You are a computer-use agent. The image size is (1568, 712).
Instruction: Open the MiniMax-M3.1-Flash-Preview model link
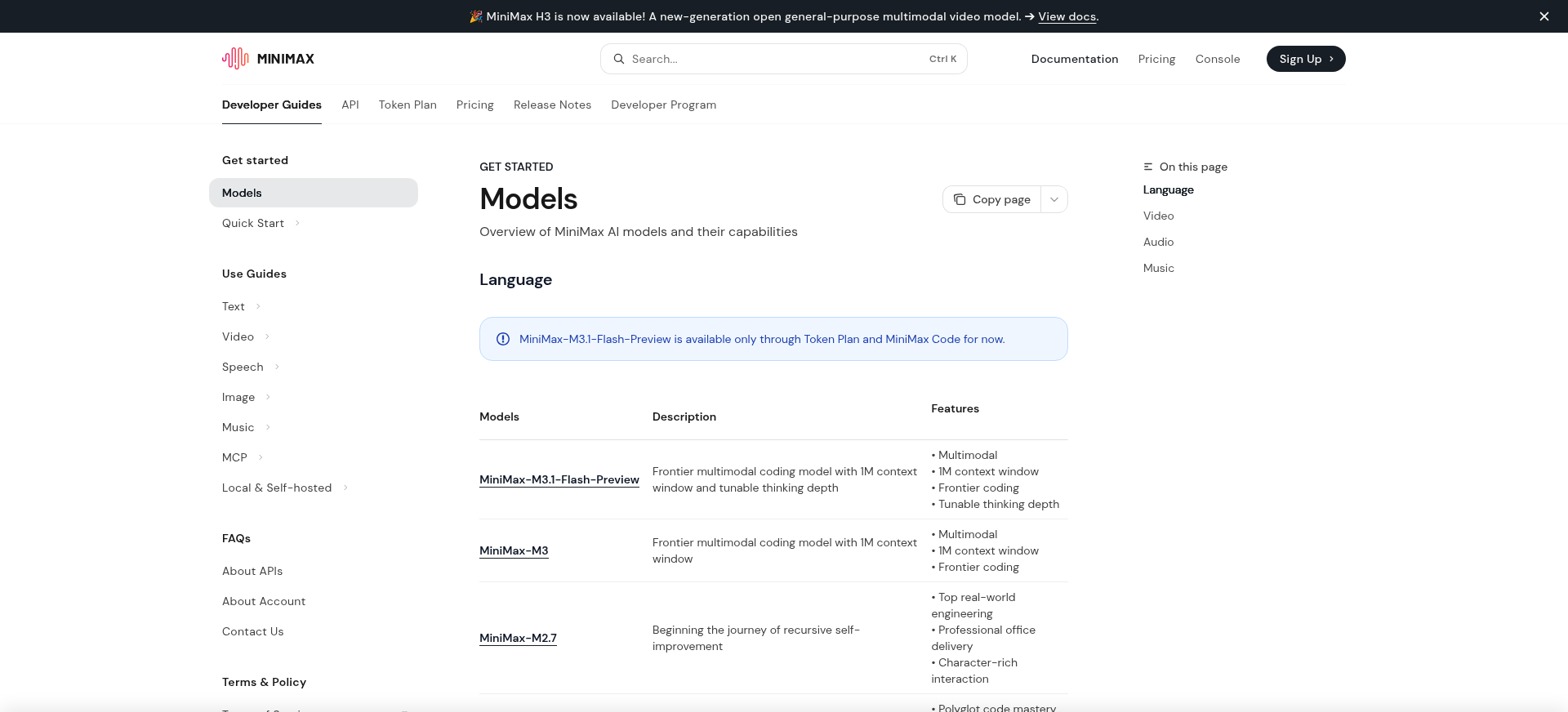click(x=559, y=480)
